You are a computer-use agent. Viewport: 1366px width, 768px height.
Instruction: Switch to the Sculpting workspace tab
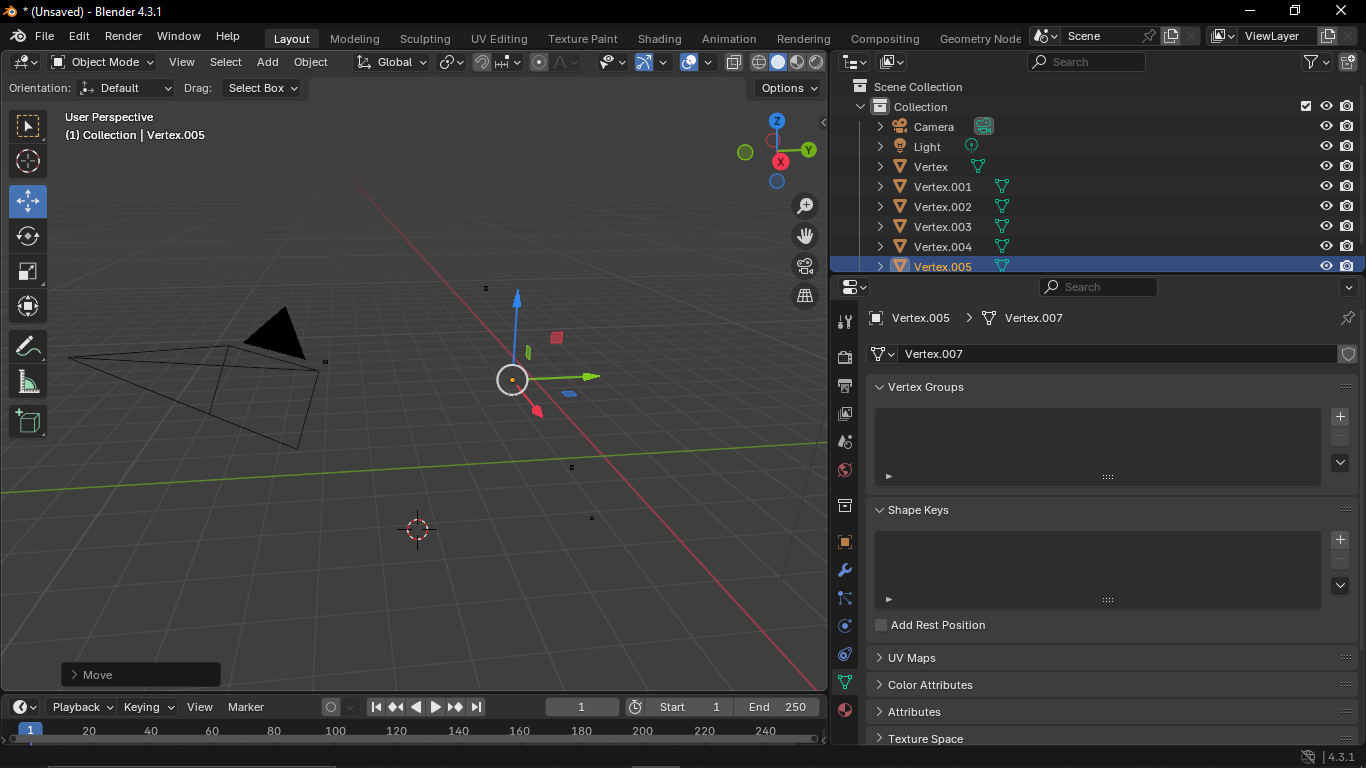click(425, 39)
